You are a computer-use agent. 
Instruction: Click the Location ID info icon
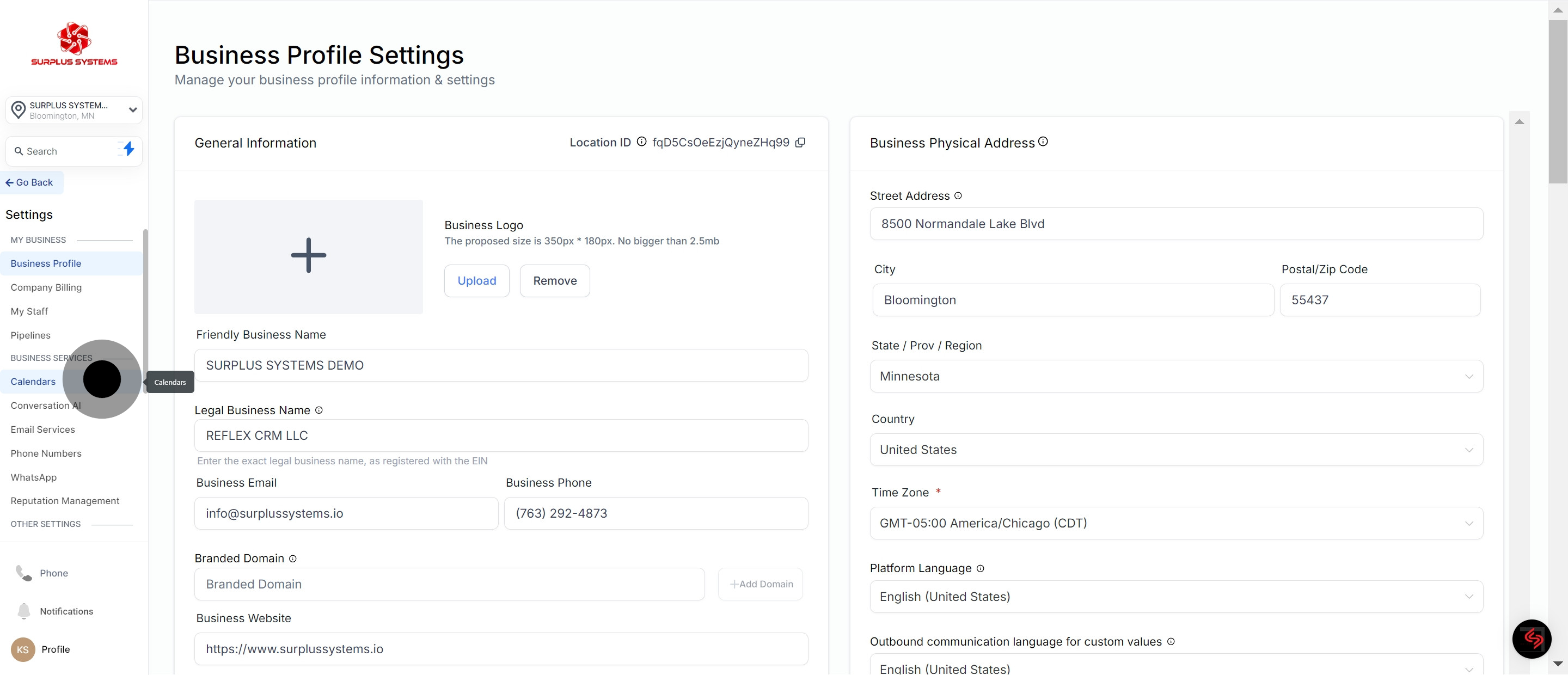click(641, 142)
